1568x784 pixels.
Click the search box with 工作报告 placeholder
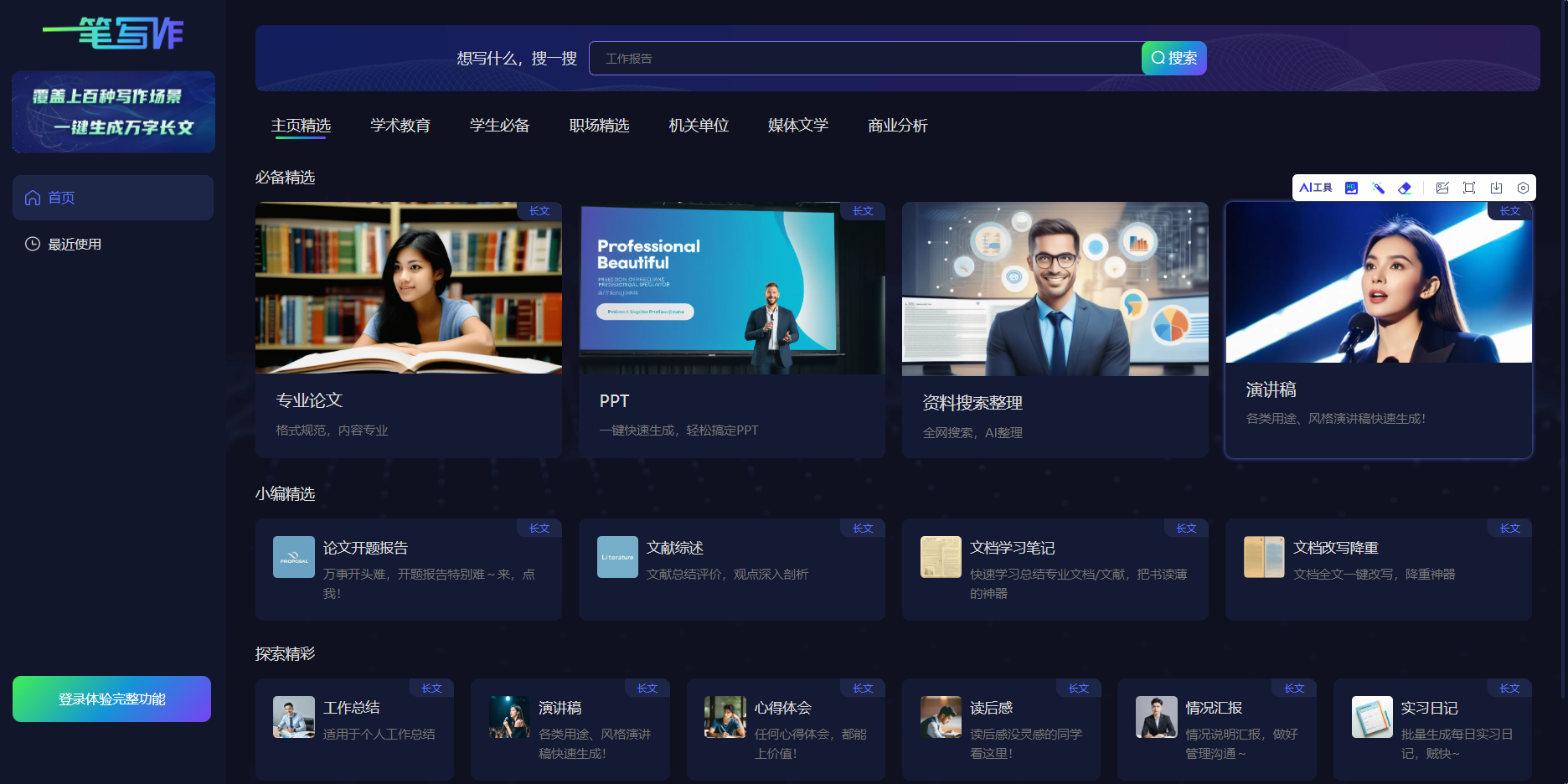pyautogui.click(x=865, y=58)
